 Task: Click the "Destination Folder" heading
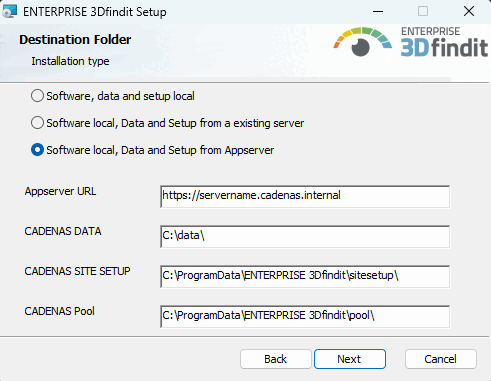pos(75,40)
